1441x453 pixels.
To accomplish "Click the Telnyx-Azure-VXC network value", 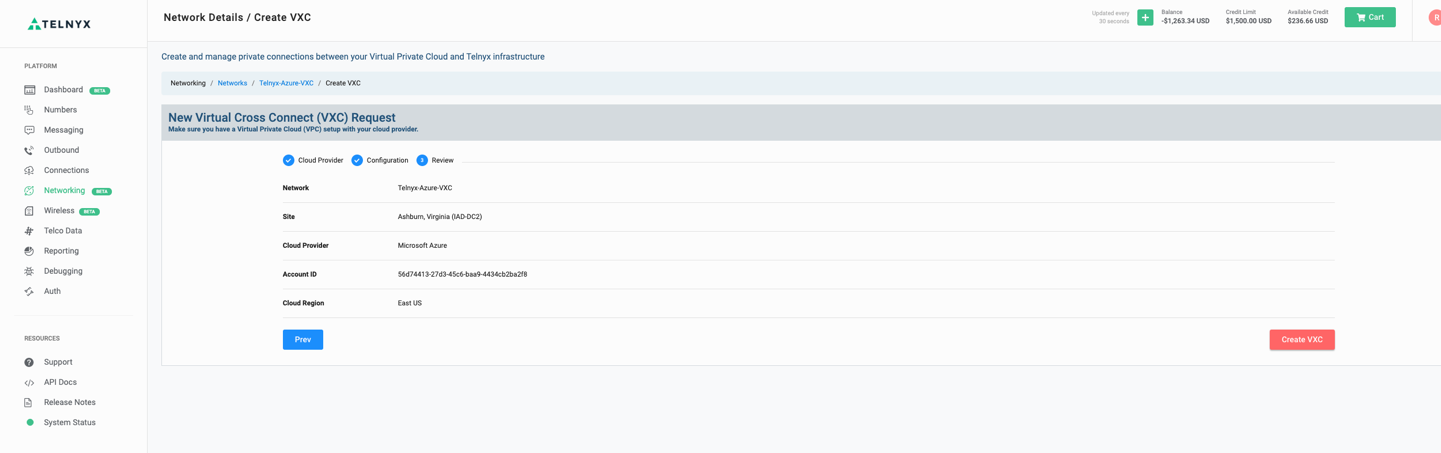I will point(425,188).
